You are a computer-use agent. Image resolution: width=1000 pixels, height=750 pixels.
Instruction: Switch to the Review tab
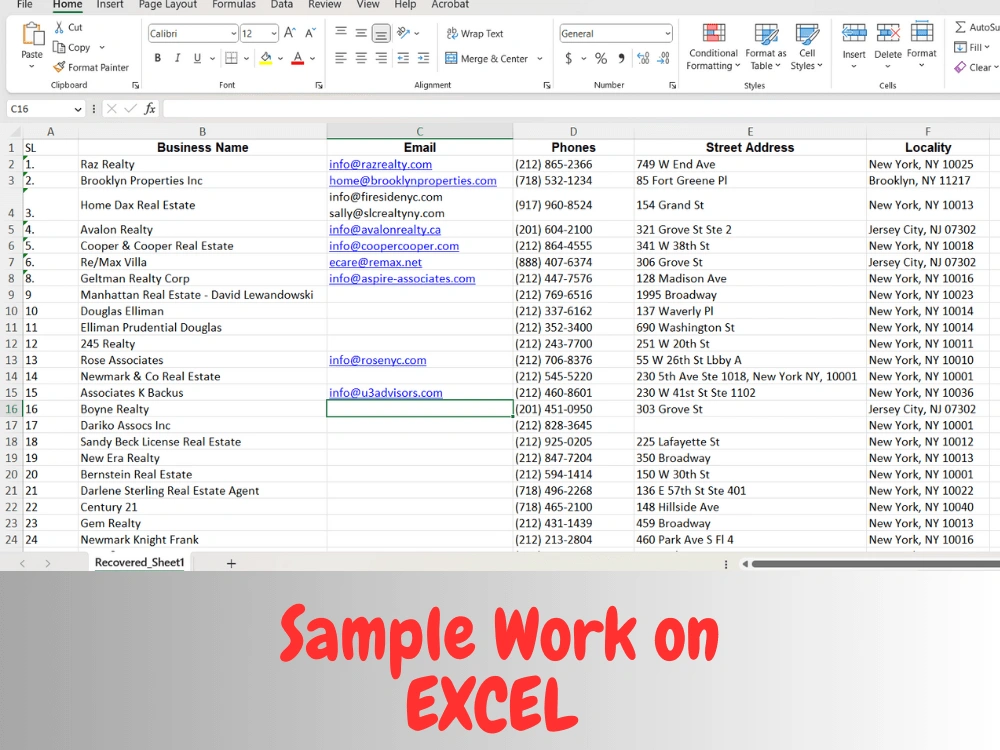pyautogui.click(x=325, y=4)
